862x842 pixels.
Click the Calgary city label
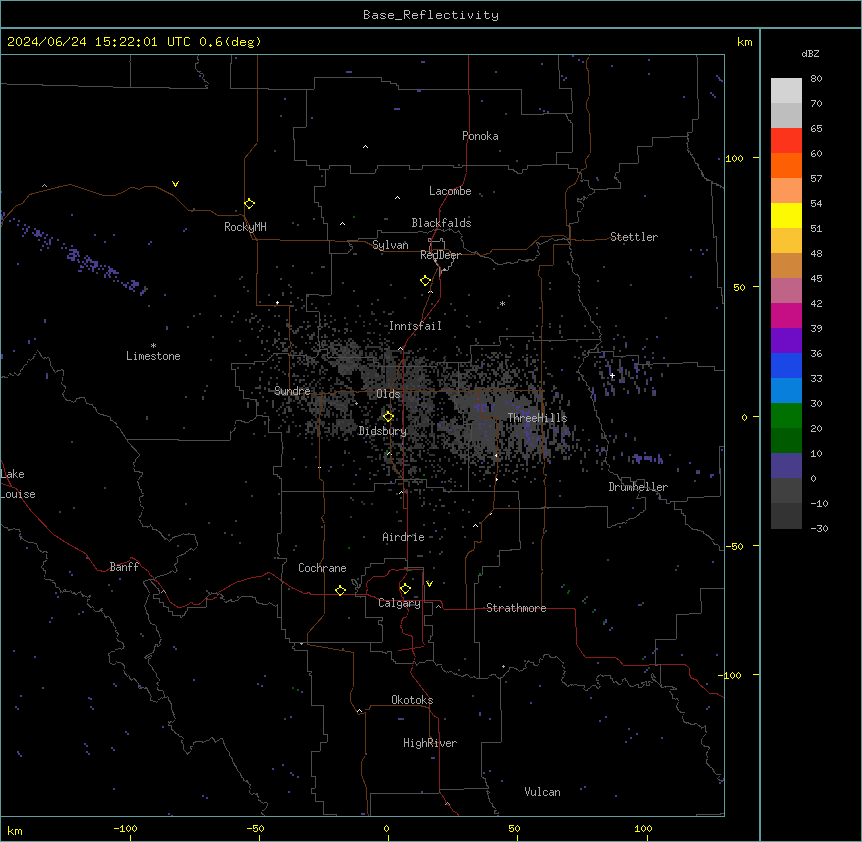point(399,603)
